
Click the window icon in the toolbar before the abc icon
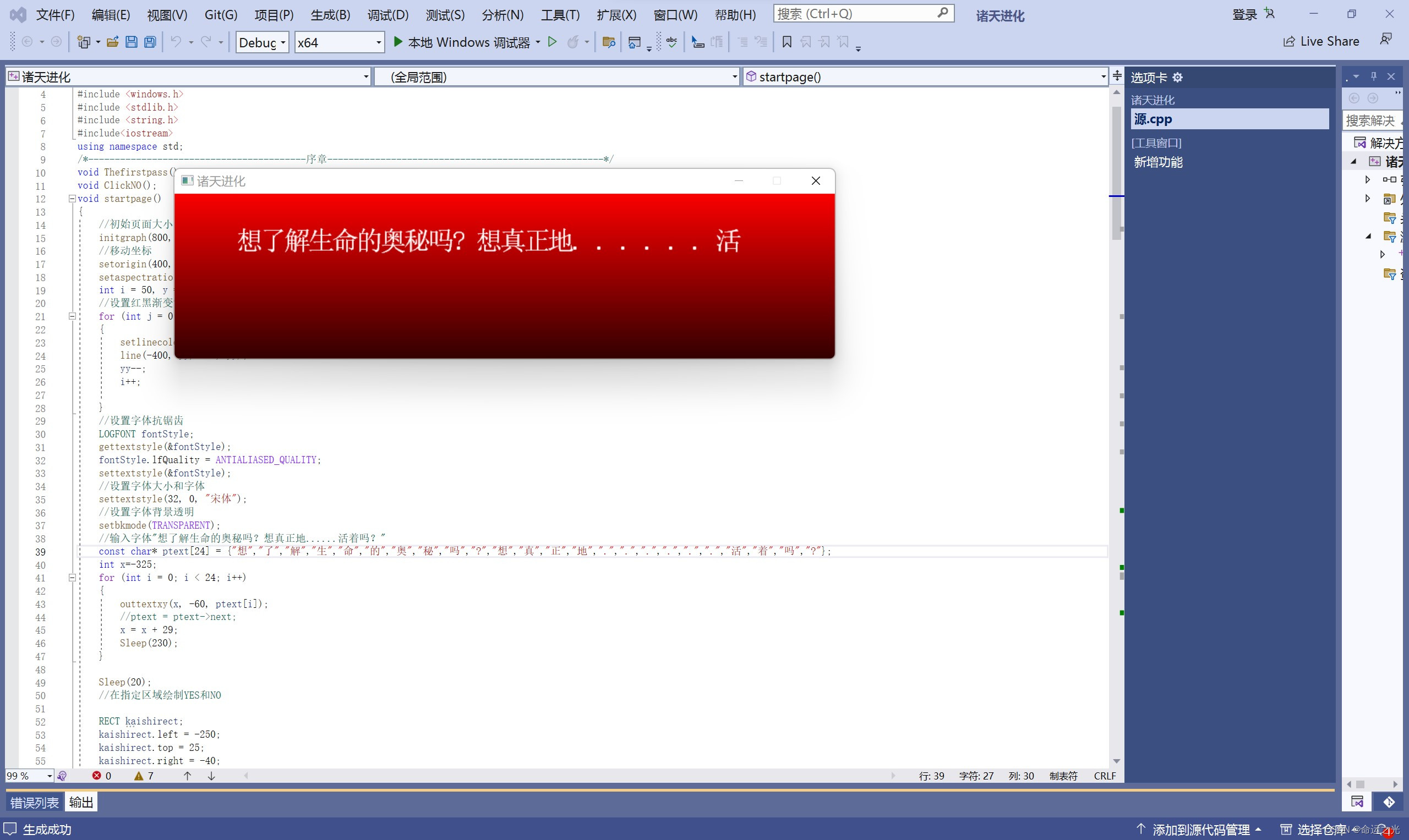pyautogui.click(x=635, y=42)
